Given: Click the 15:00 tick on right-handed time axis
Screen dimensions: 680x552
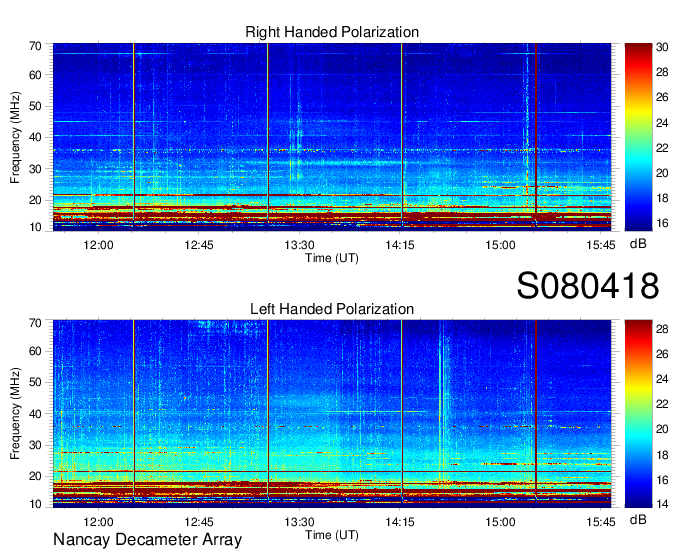Looking at the screenshot, I should [x=500, y=245].
